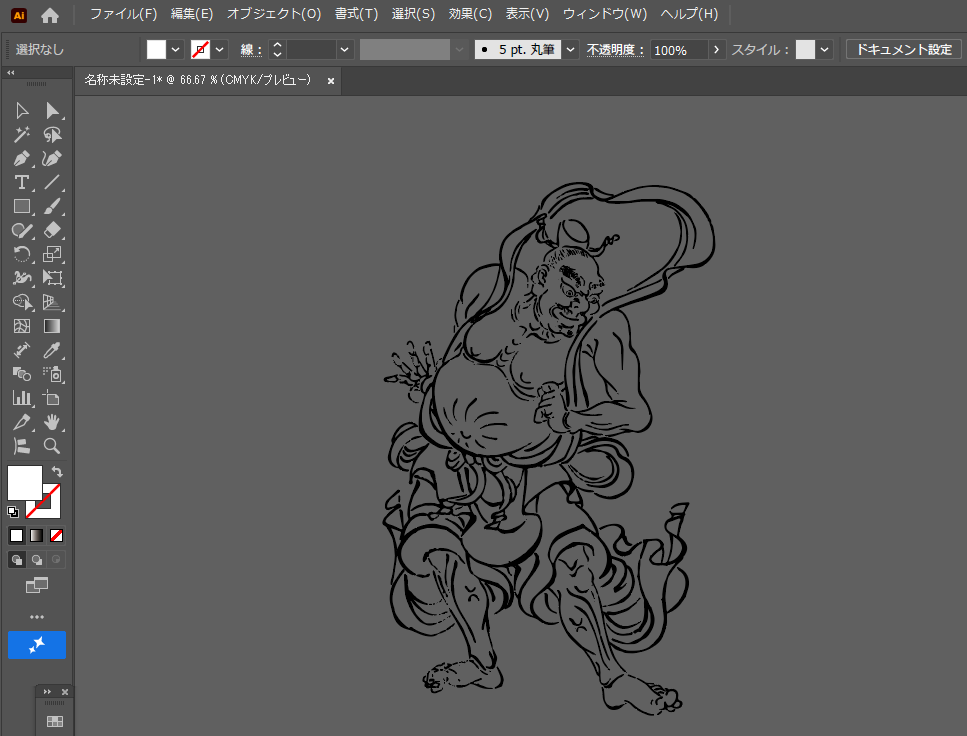Expand the 5 pt. 丸筆 brush dropdown
The image size is (967, 736).
click(570, 49)
